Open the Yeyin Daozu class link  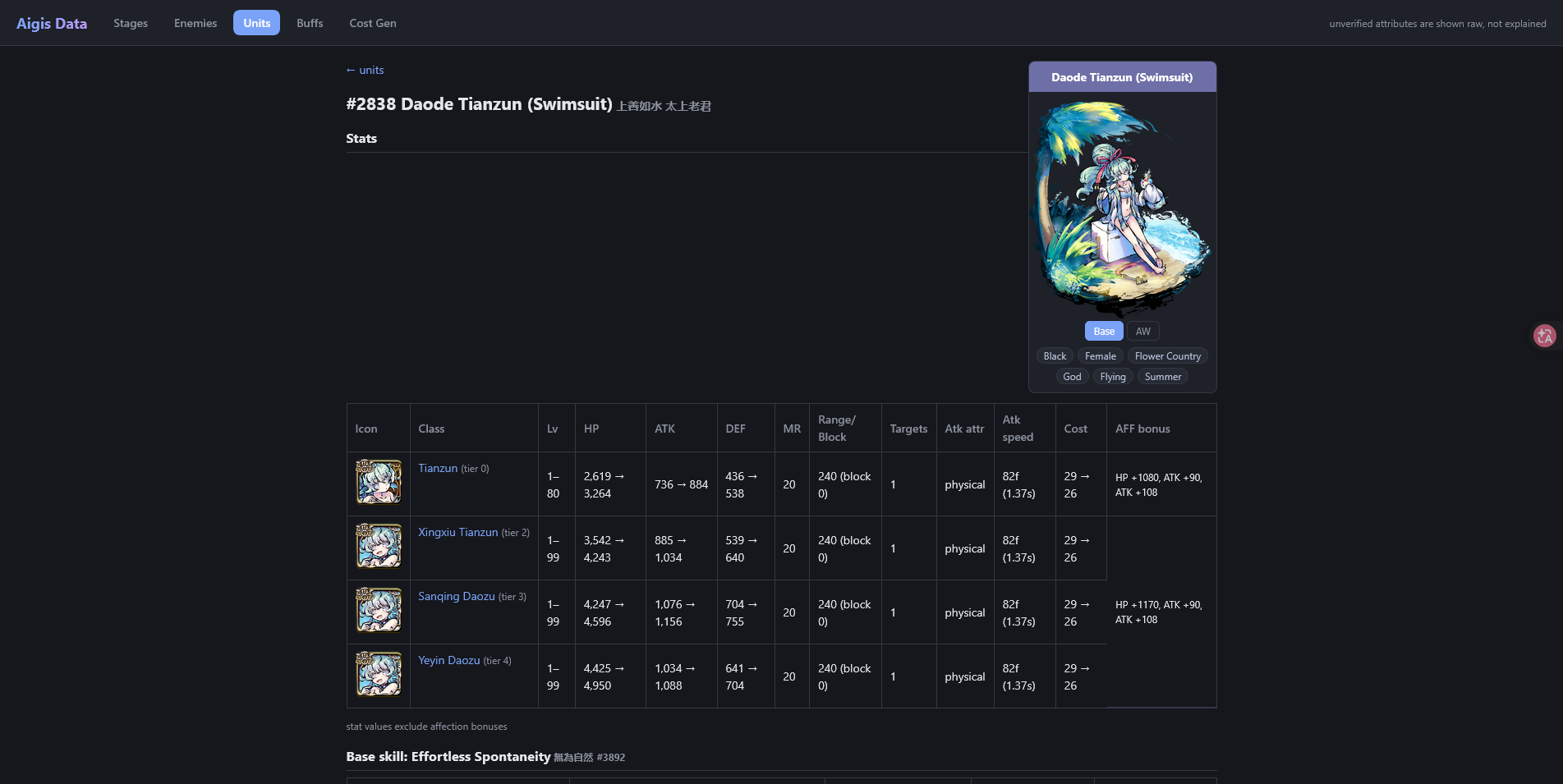[x=449, y=660]
